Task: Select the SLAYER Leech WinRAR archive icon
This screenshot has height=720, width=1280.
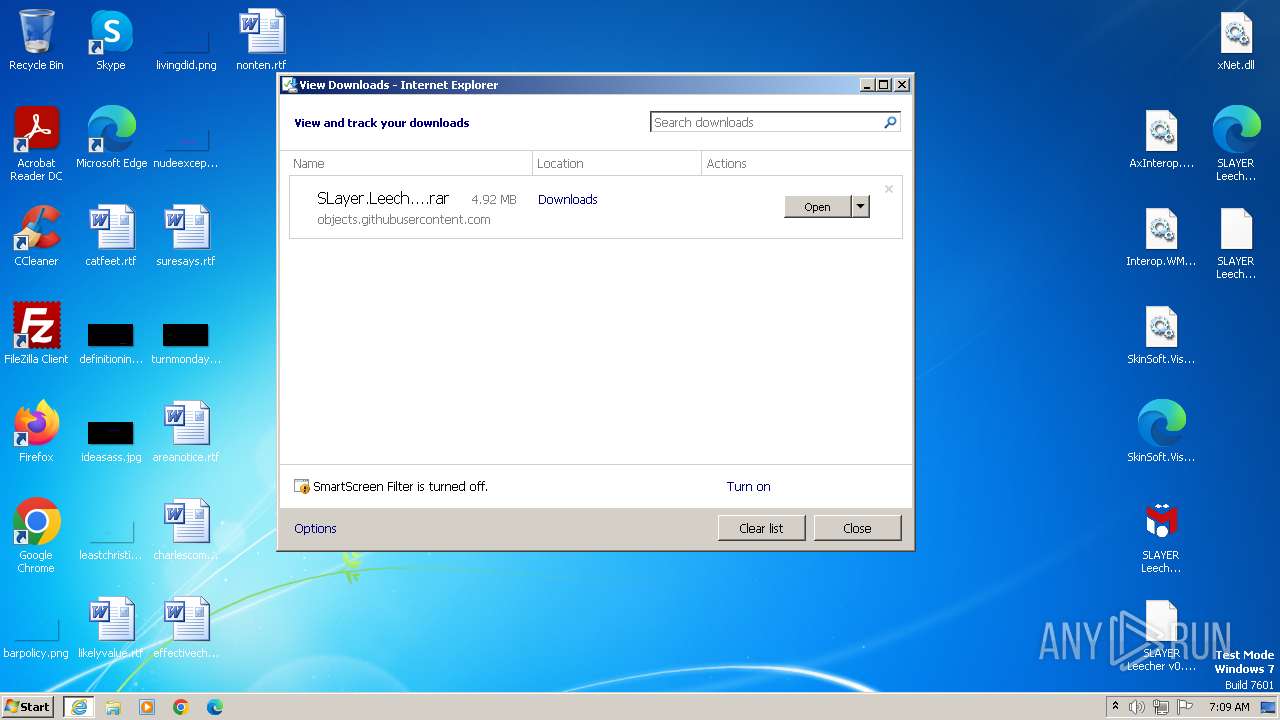Action: (x=1161, y=536)
